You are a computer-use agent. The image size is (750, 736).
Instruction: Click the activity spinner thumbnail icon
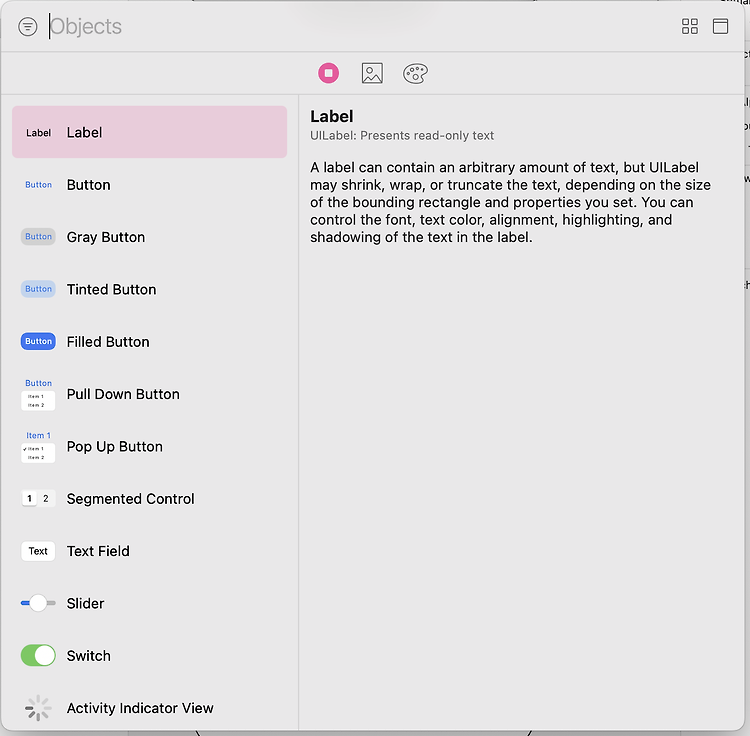coord(38,708)
